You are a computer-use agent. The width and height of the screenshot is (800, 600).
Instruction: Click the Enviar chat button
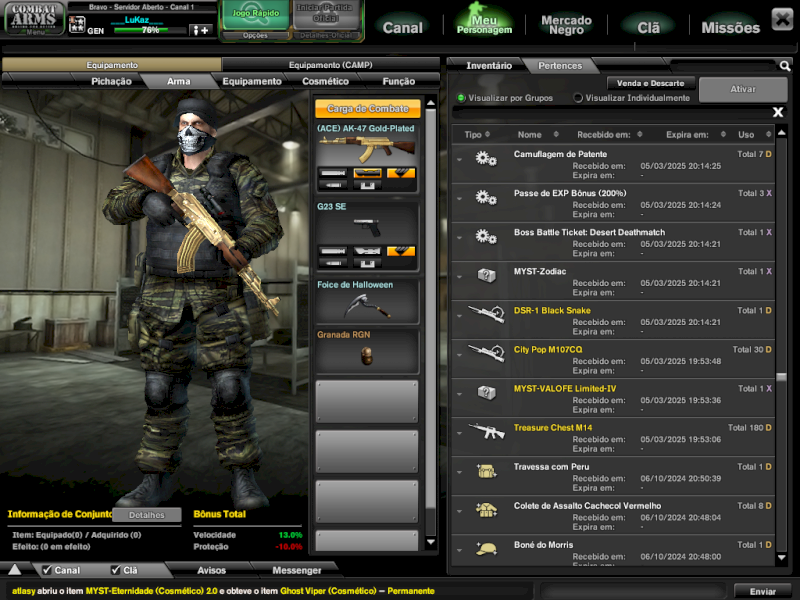[762, 591]
